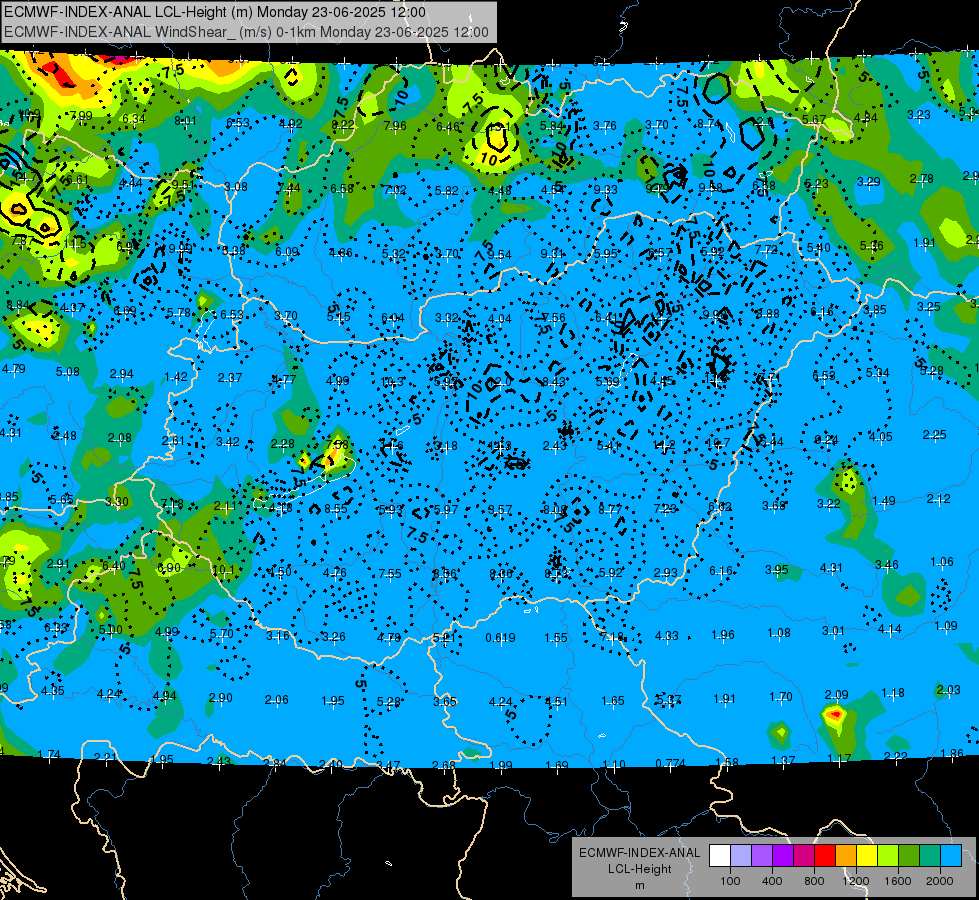Viewport: 979px width, 900px height.
Task: Click the grid value '5.40'
Action: coord(819,247)
